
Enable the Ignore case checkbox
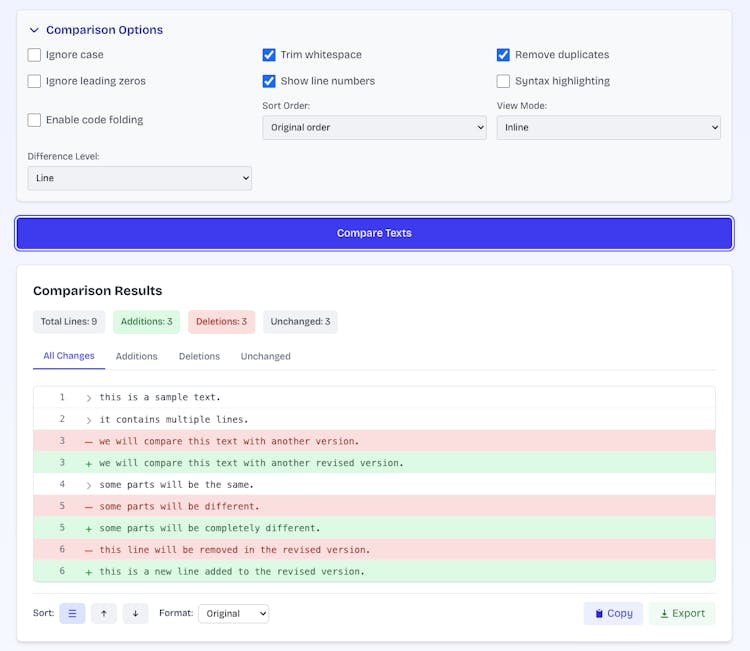34,55
